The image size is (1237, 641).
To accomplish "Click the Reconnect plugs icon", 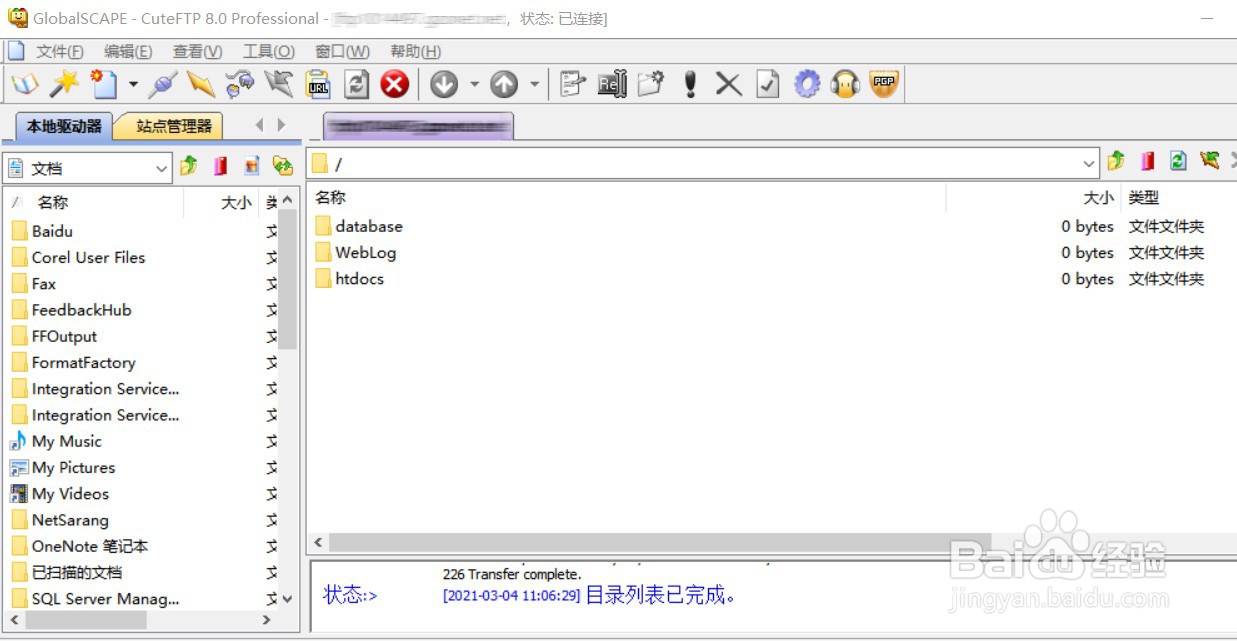I will click(x=240, y=84).
